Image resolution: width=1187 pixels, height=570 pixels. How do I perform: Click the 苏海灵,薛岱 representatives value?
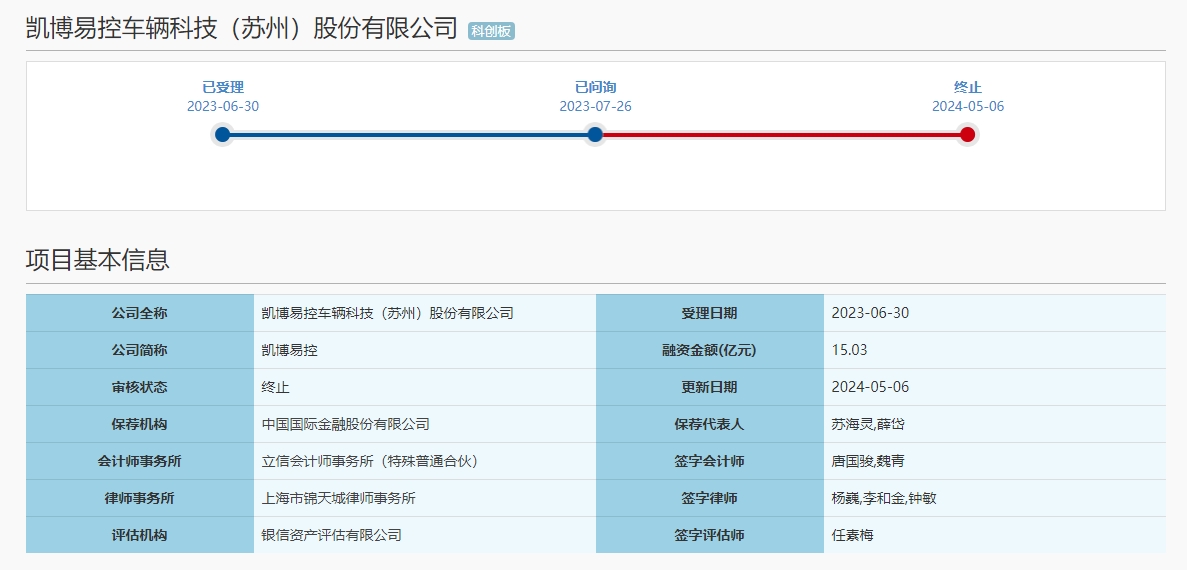point(868,424)
